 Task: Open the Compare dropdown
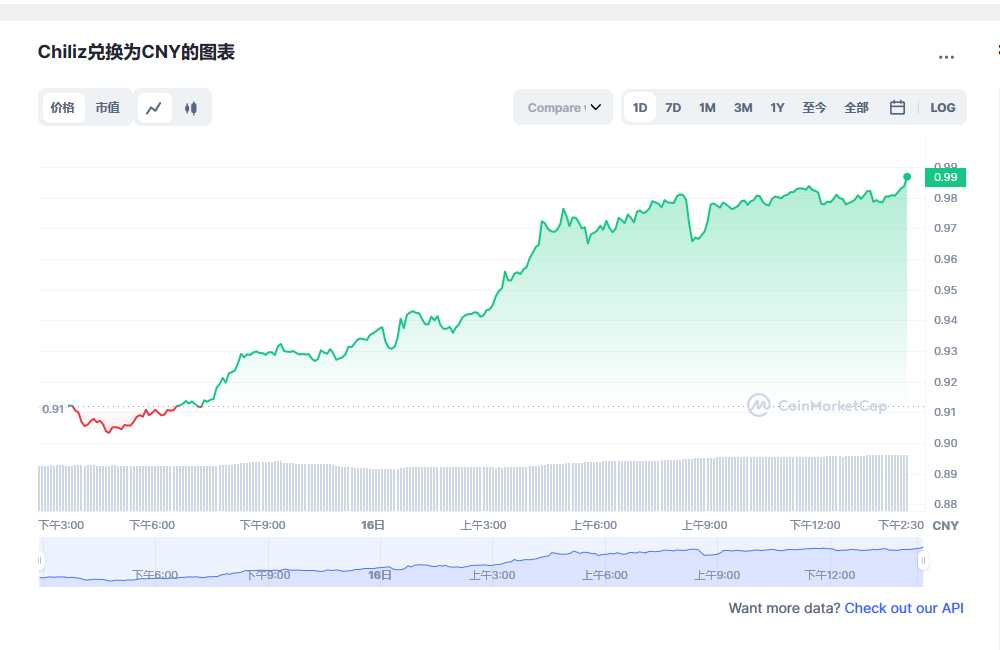pos(563,107)
